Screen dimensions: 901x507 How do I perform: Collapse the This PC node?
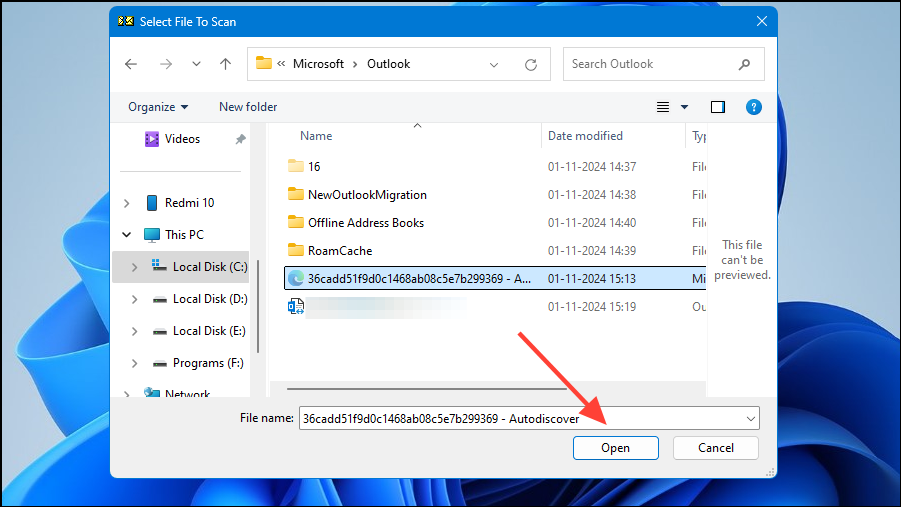coord(126,235)
